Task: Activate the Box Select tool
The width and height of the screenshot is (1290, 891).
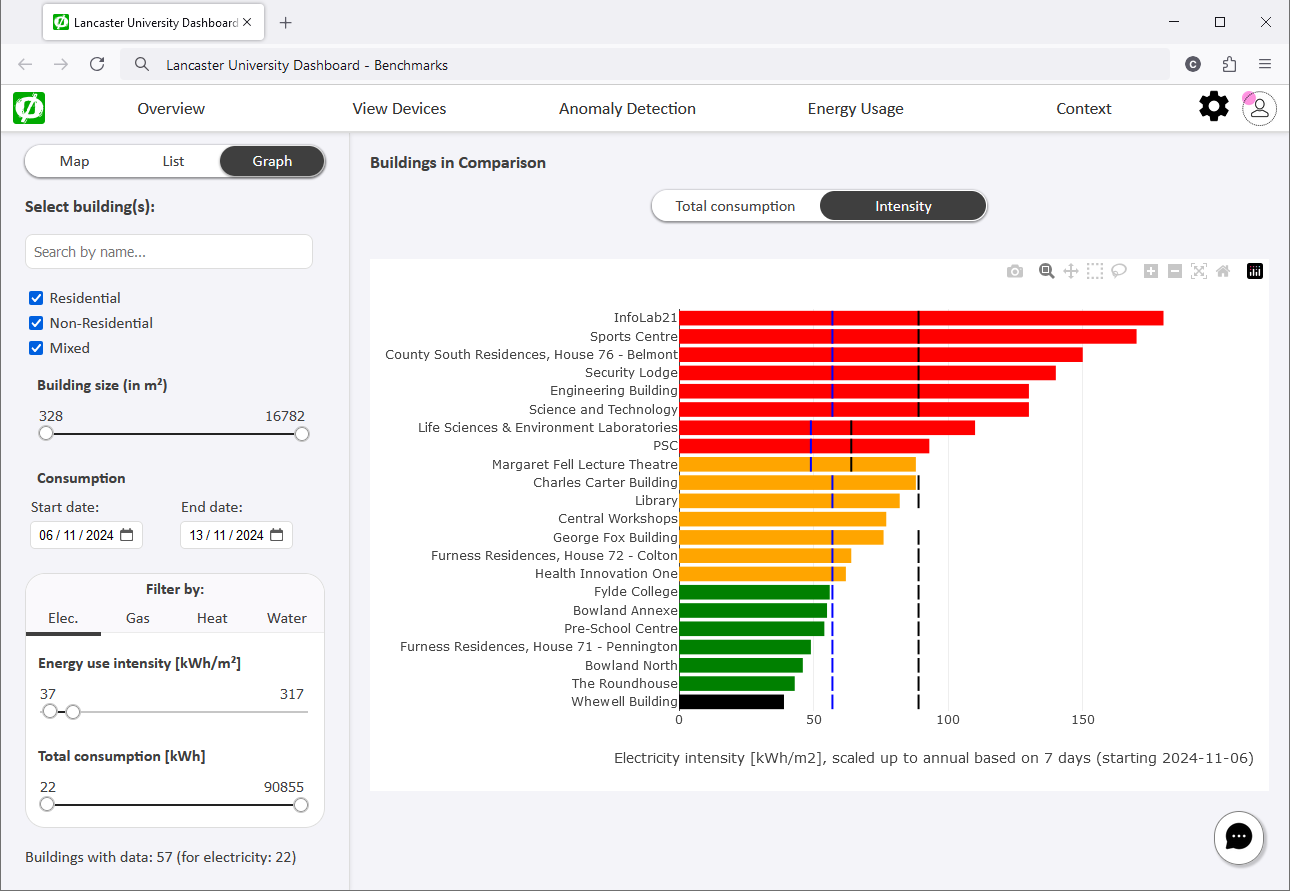Action: pyautogui.click(x=1095, y=271)
